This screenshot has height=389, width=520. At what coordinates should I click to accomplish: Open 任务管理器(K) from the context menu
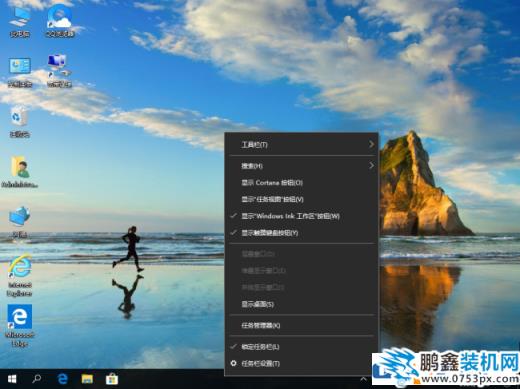click(301, 325)
